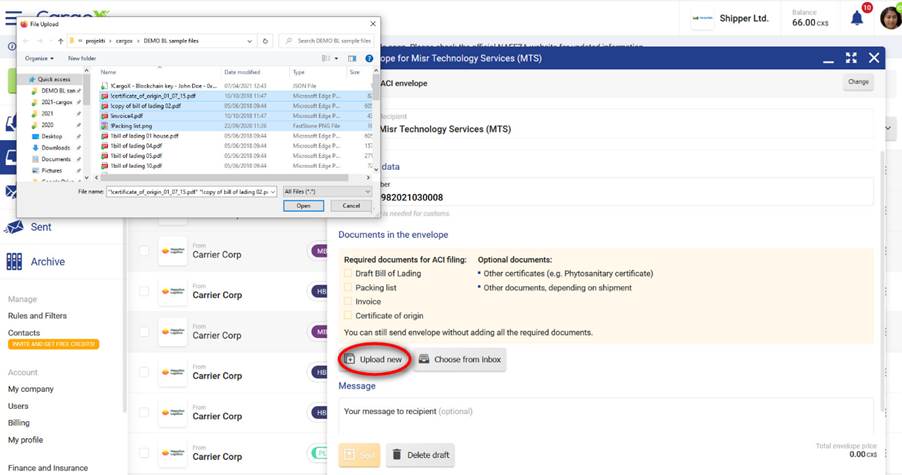Click the Change envelope type button

(858, 82)
